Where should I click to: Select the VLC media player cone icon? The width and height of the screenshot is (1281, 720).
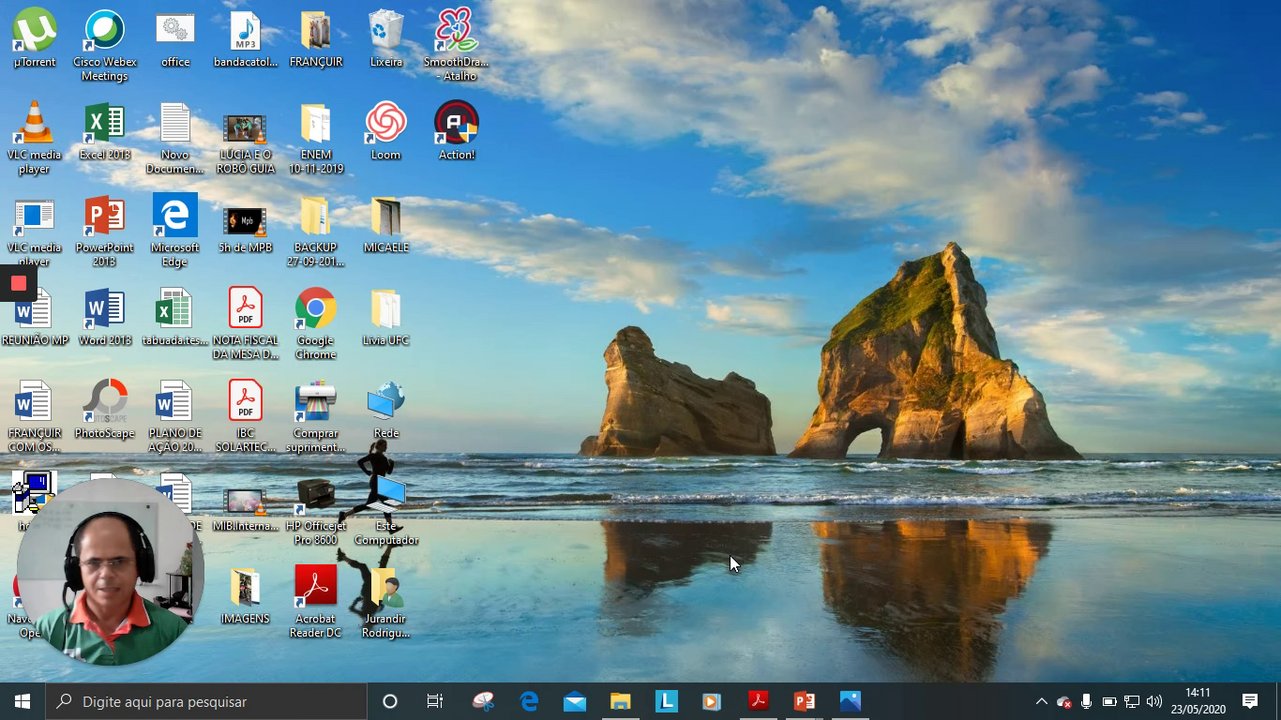34,138
